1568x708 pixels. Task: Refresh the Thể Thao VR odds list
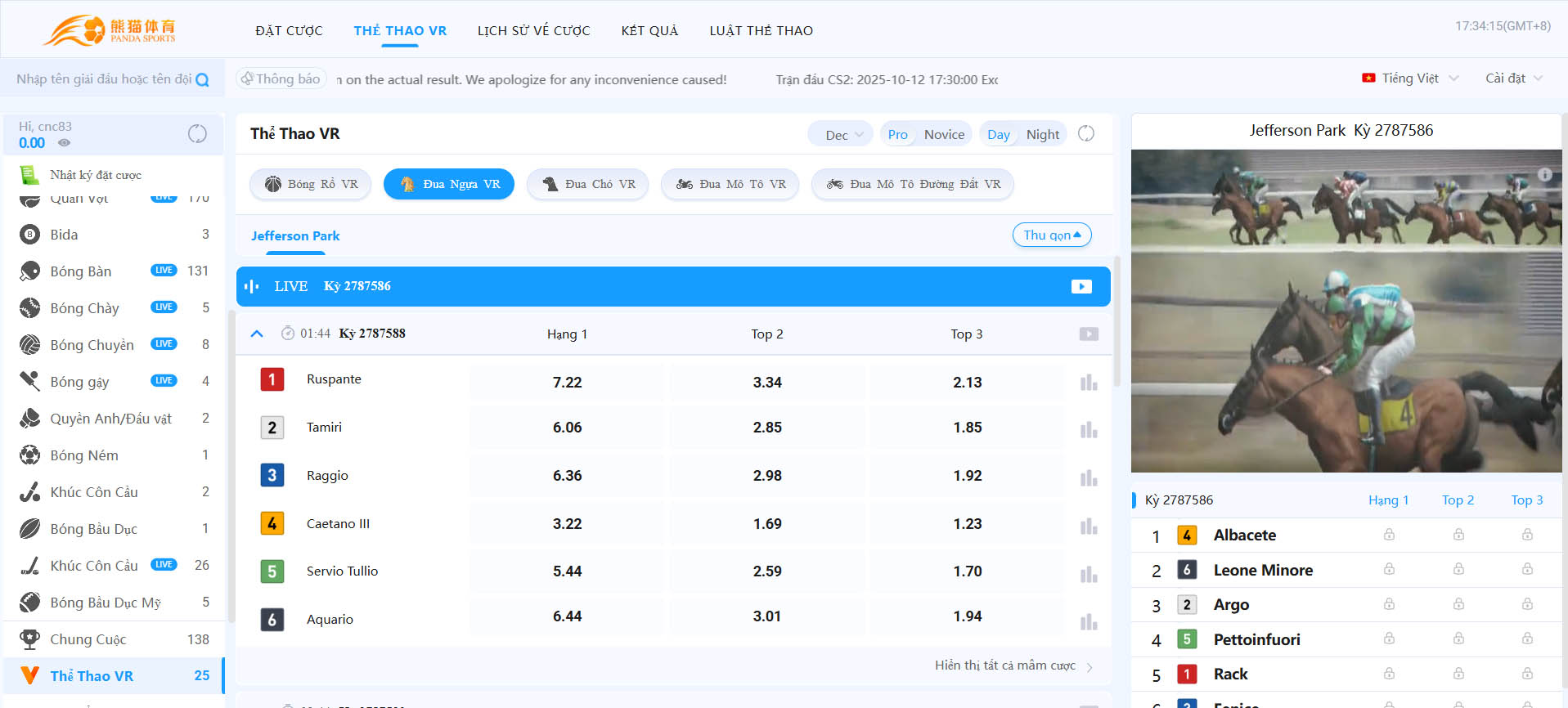pos(1085,134)
